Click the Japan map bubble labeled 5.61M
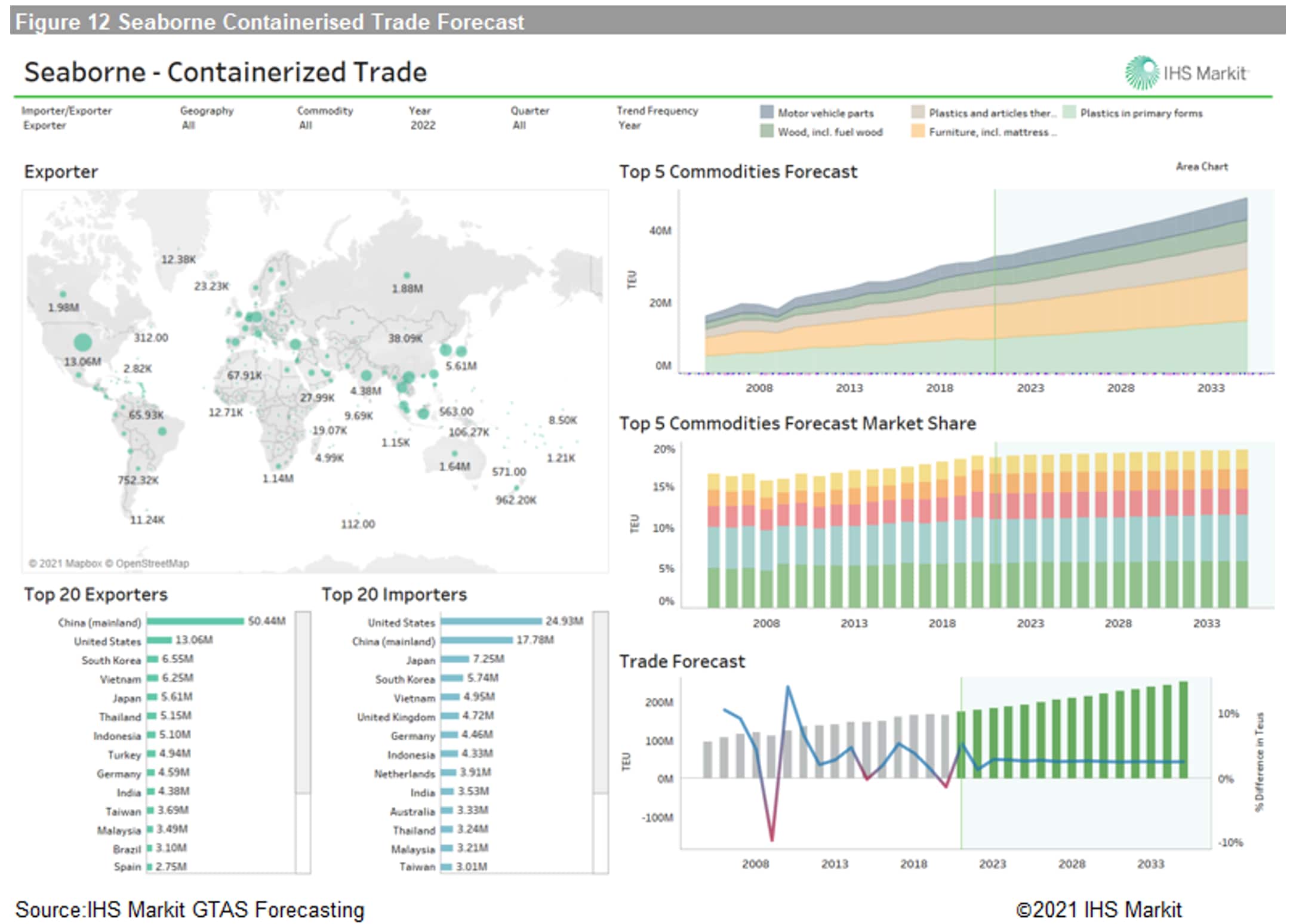The image size is (1299, 924). (460, 352)
